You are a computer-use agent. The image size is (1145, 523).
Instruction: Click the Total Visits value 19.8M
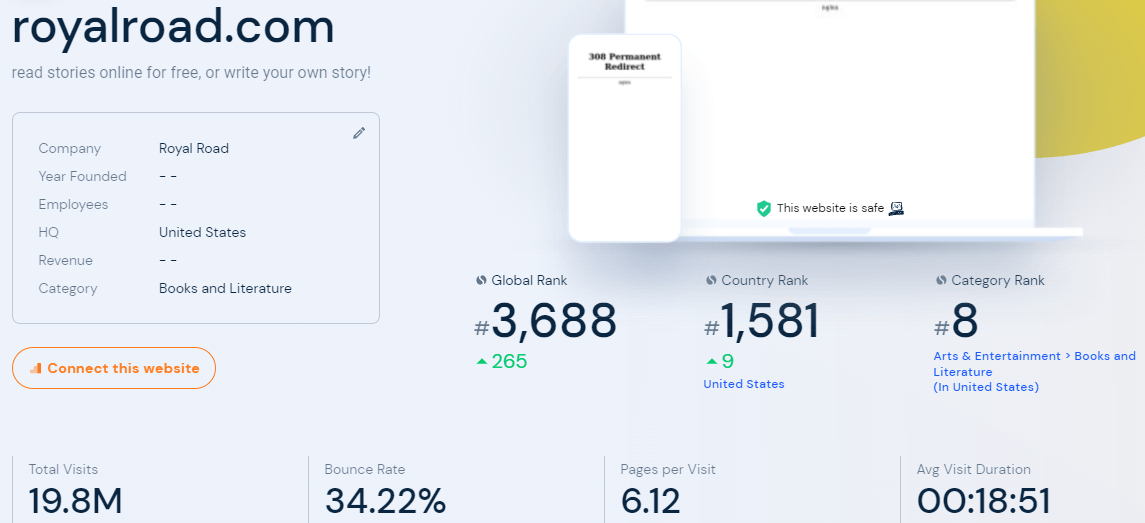[x=75, y=502]
